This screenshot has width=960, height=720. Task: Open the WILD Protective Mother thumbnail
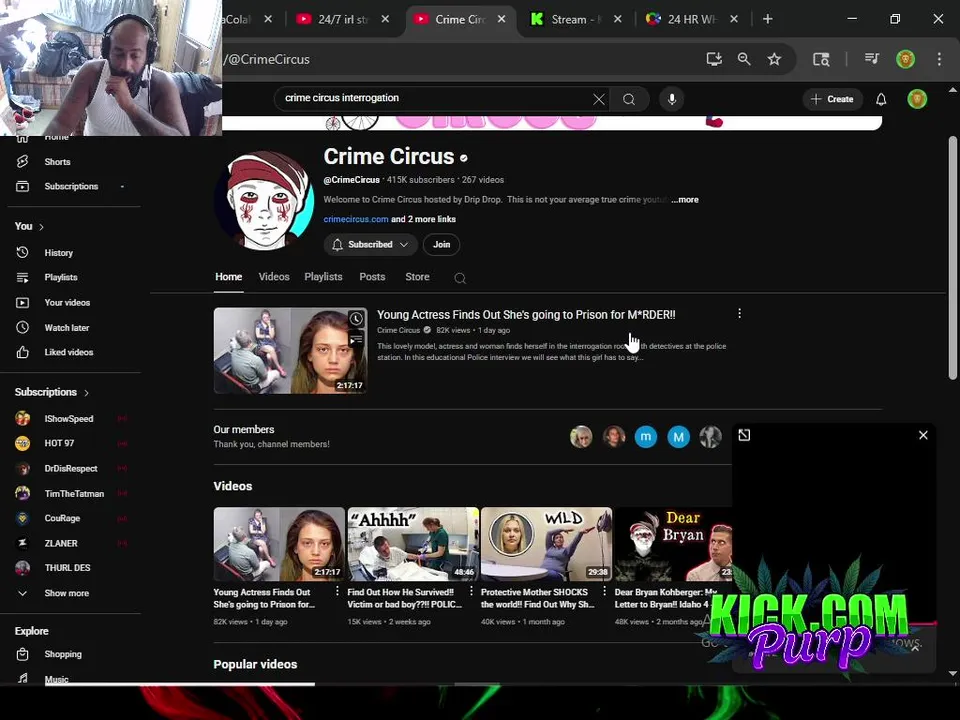[x=546, y=544]
